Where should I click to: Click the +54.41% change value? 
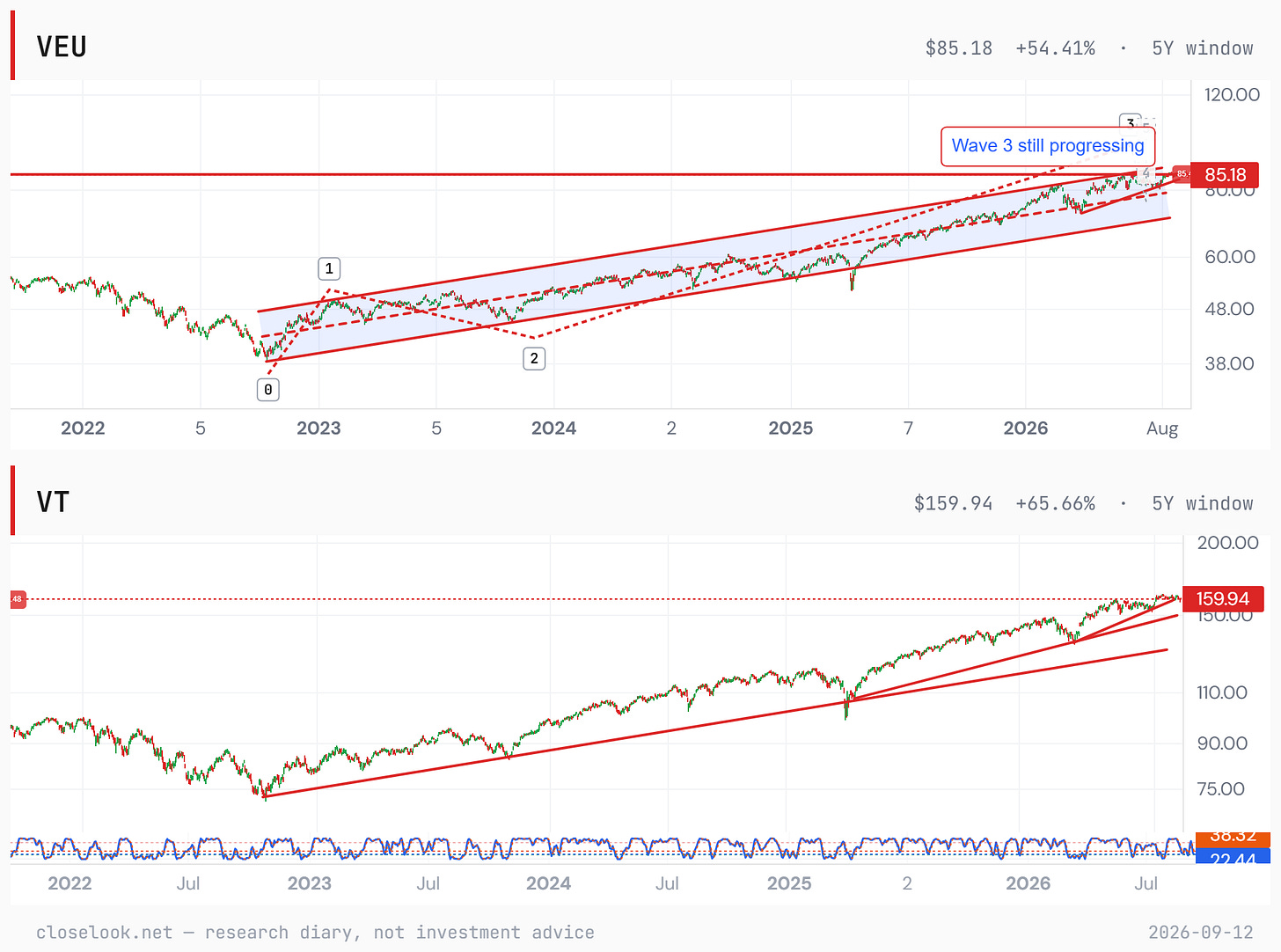click(x=1056, y=48)
